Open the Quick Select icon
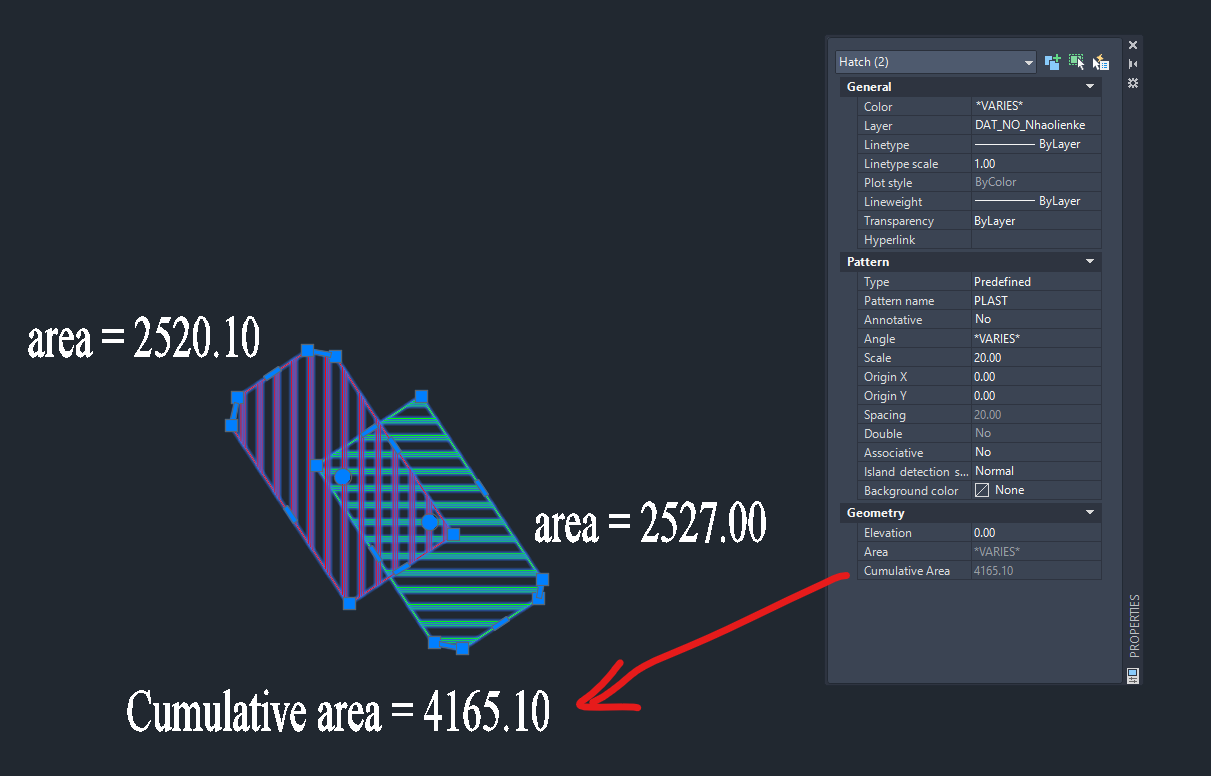Image resolution: width=1211 pixels, height=776 pixels. 1101,62
